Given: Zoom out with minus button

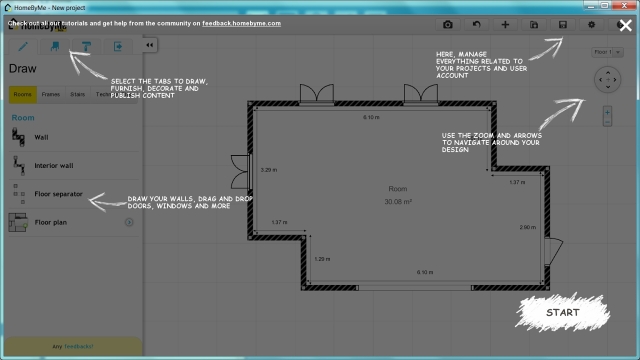Looking at the screenshot, I should pyautogui.click(x=607, y=122).
